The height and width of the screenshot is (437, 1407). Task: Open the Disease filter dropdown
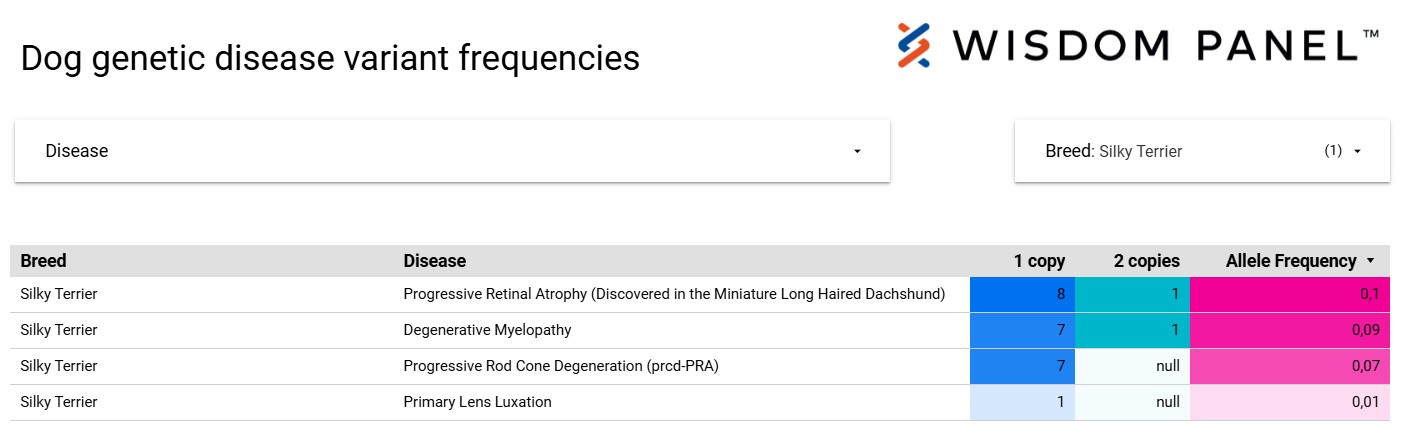click(x=451, y=151)
